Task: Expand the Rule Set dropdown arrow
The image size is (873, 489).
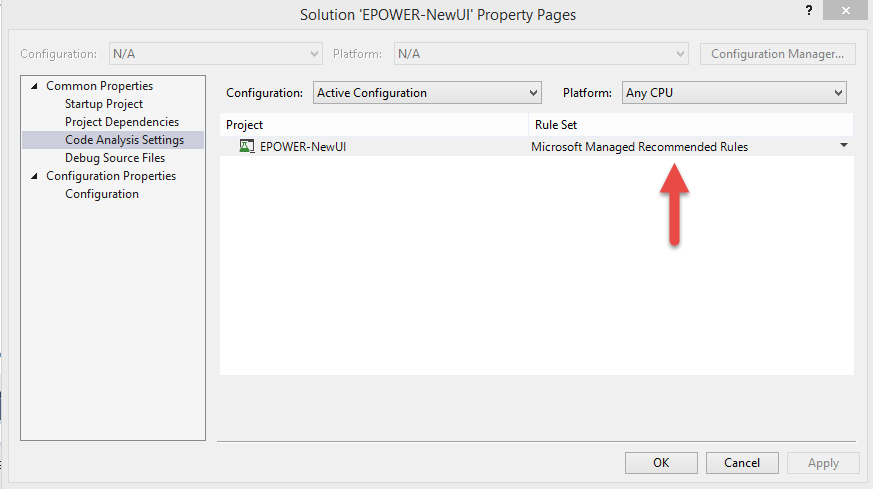Action: [x=843, y=146]
